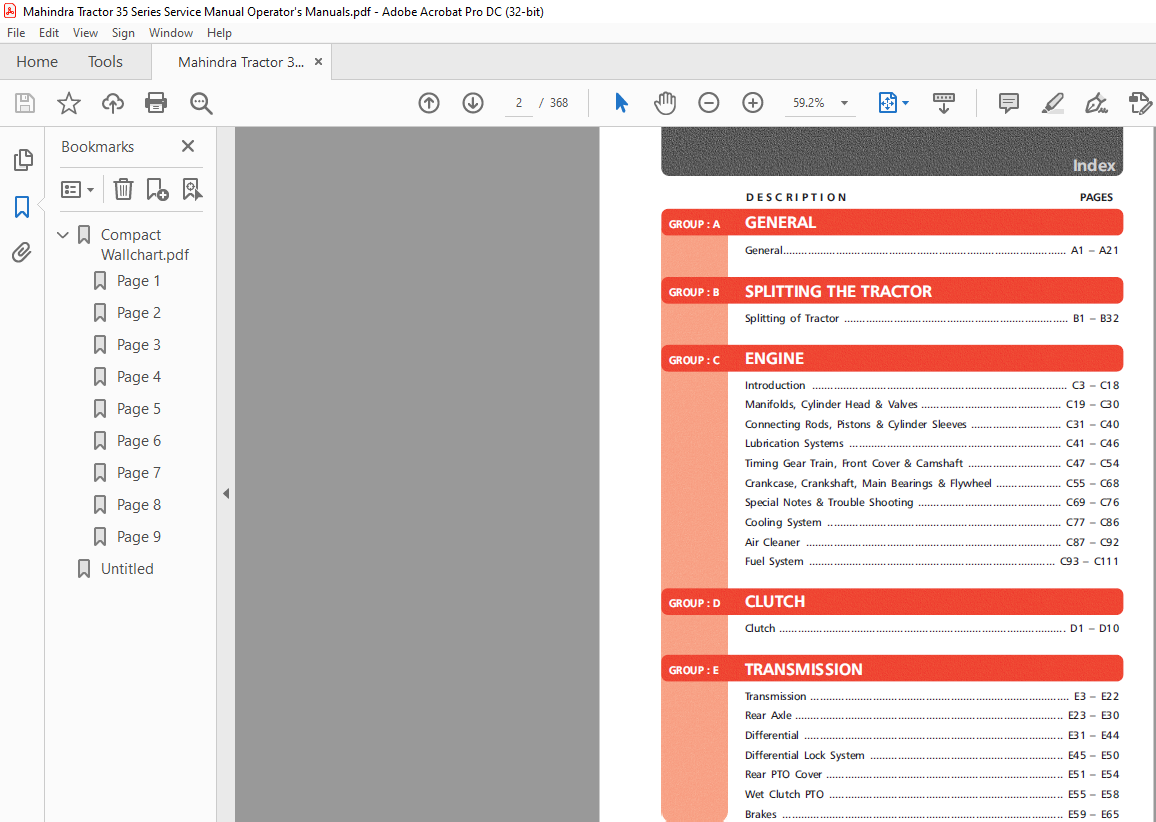
Task: Click the Wet Clutch PTO entry
Action: 931,795
